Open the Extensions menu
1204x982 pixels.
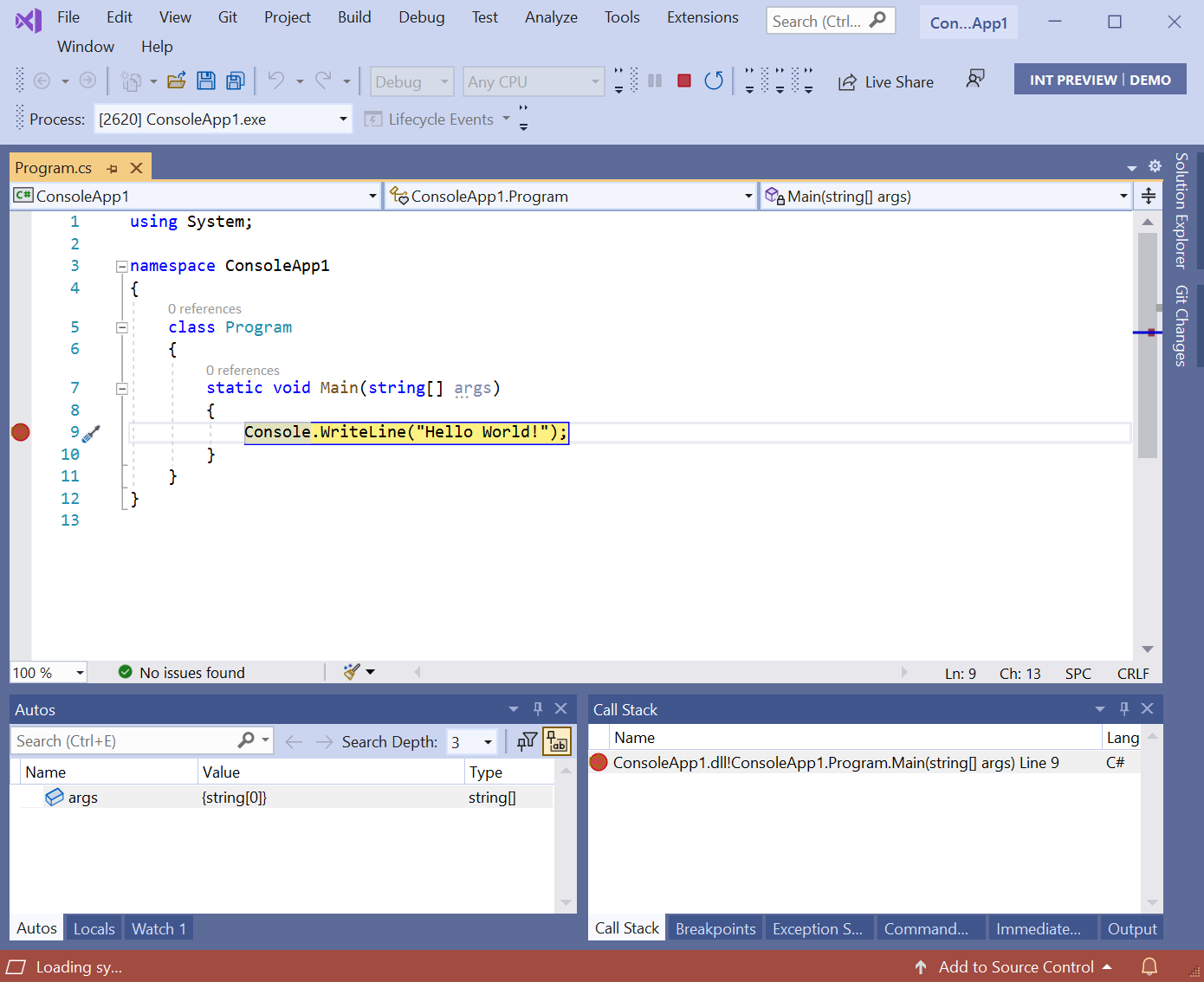point(702,17)
